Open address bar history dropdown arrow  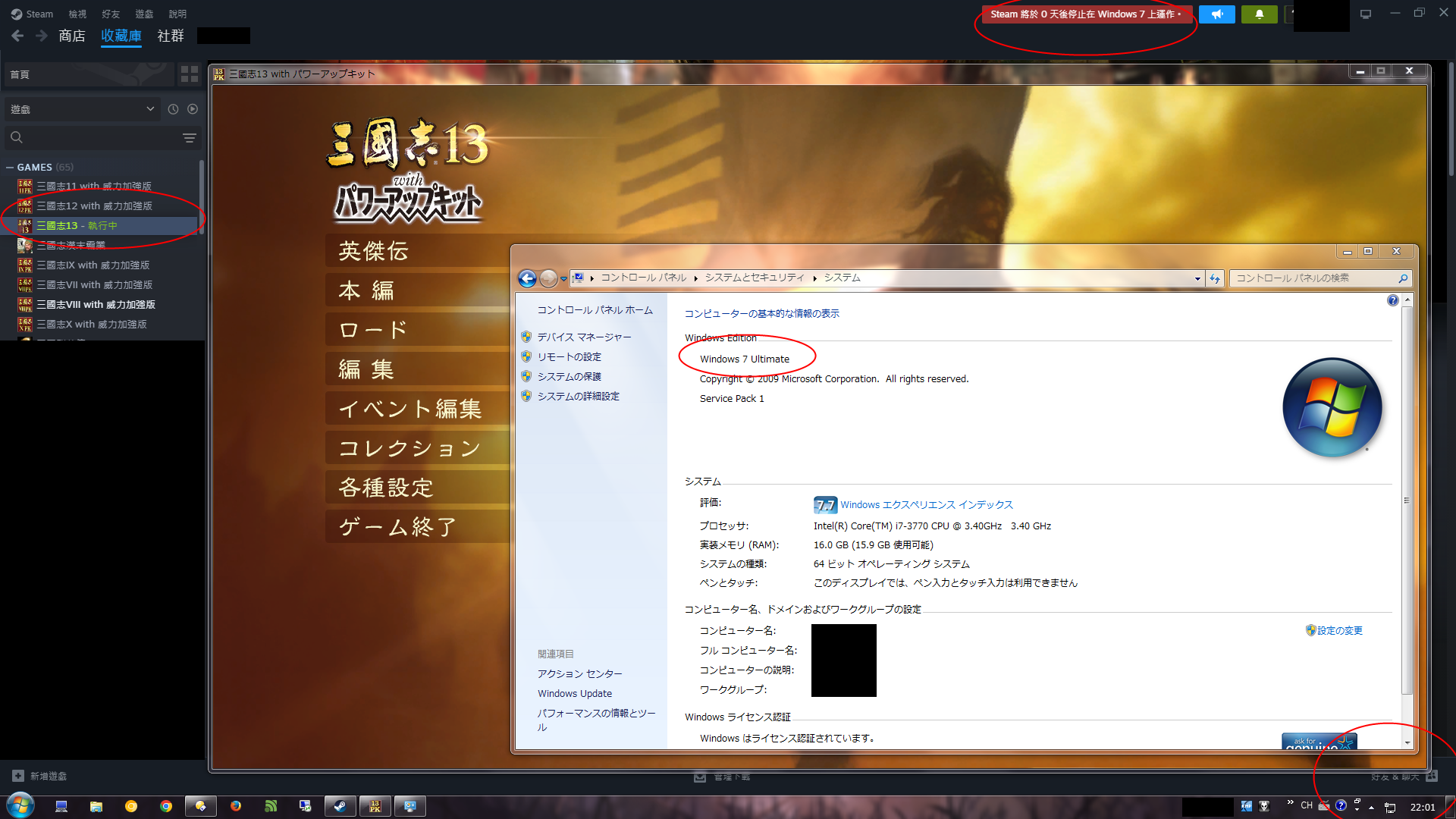[1197, 278]
